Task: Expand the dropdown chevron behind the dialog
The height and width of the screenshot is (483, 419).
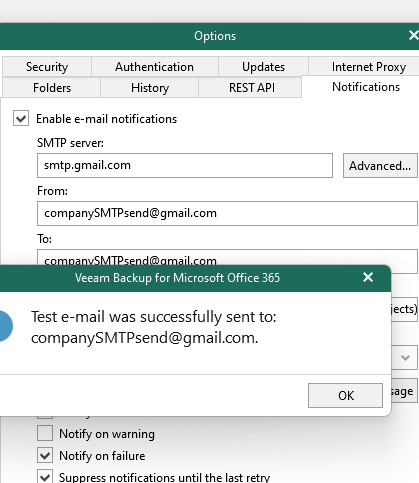Action: click(x=405, y=358)
